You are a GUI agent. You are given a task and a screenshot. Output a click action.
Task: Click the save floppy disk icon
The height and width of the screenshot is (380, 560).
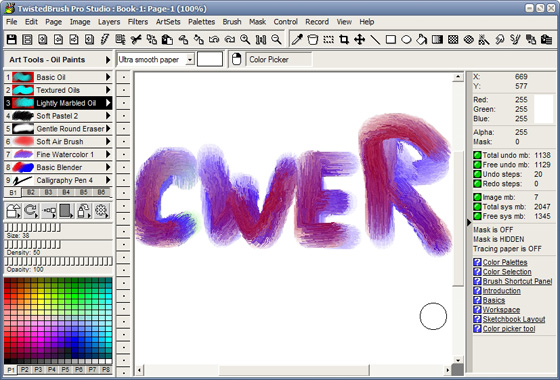[12, 39]
